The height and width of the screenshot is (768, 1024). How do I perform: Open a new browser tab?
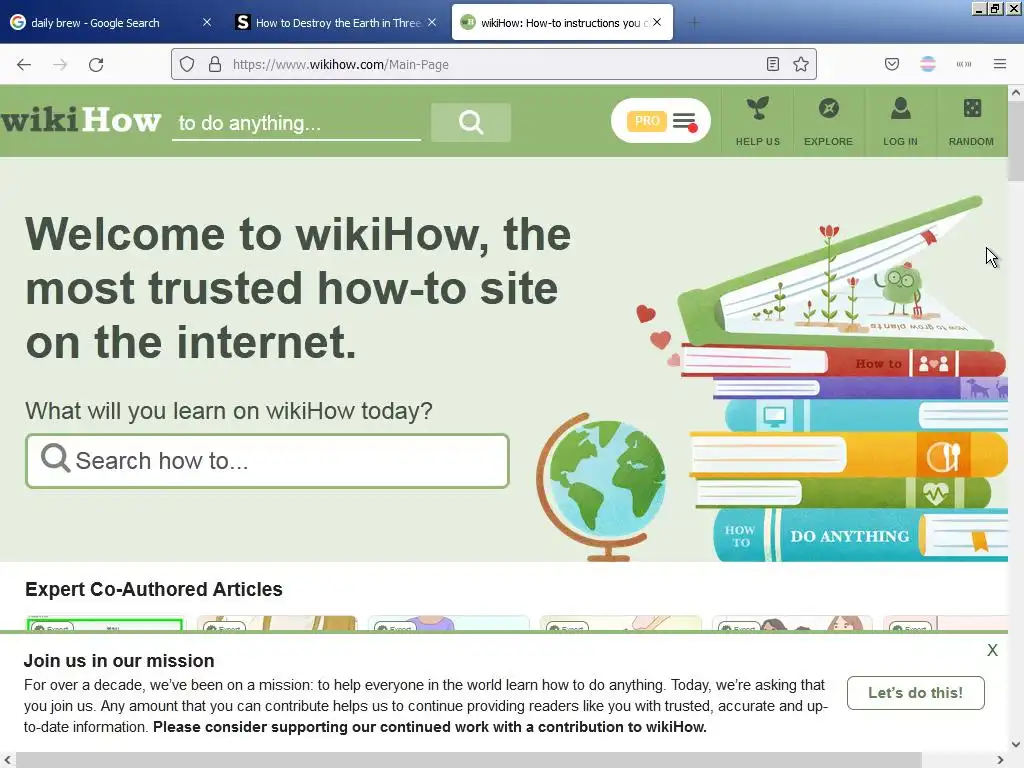tap(694, 23)
